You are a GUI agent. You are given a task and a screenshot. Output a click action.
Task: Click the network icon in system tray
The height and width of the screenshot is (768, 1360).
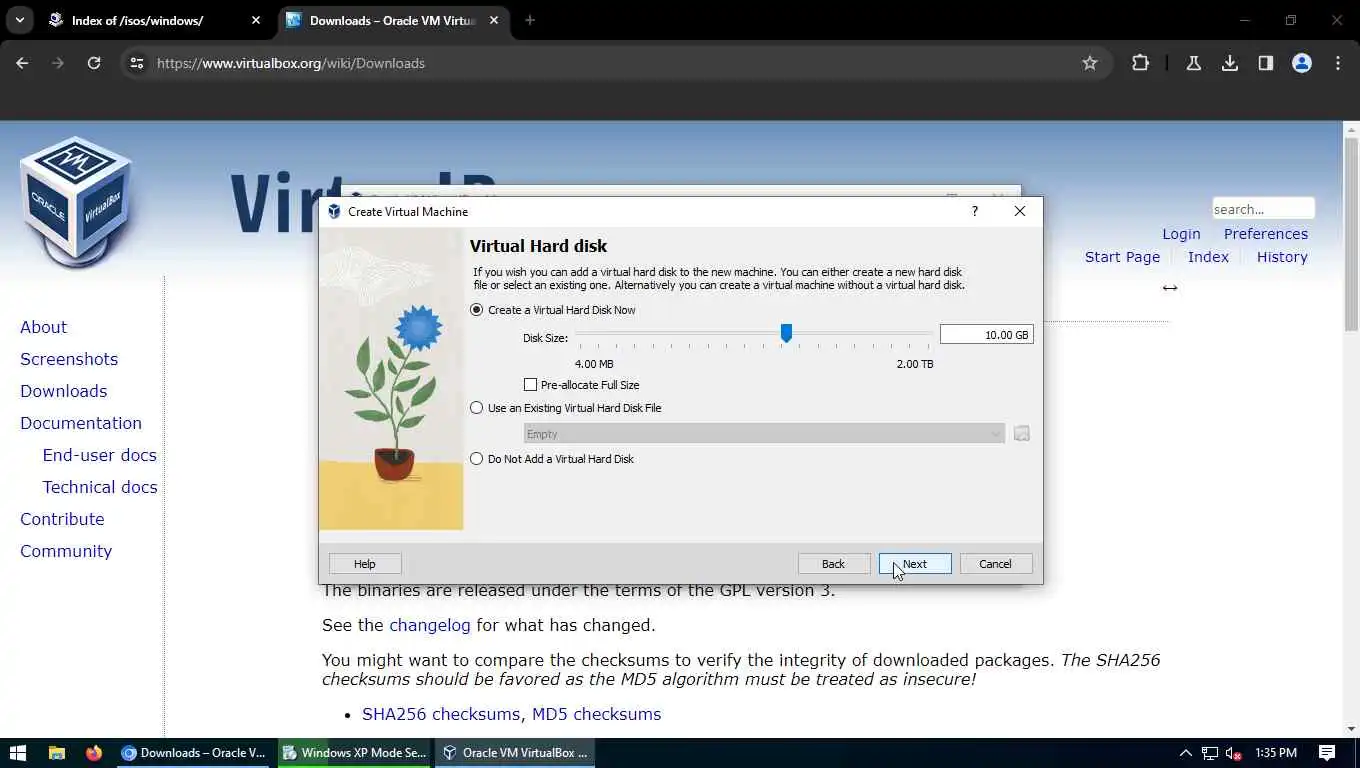click(x=1210, y=753)
